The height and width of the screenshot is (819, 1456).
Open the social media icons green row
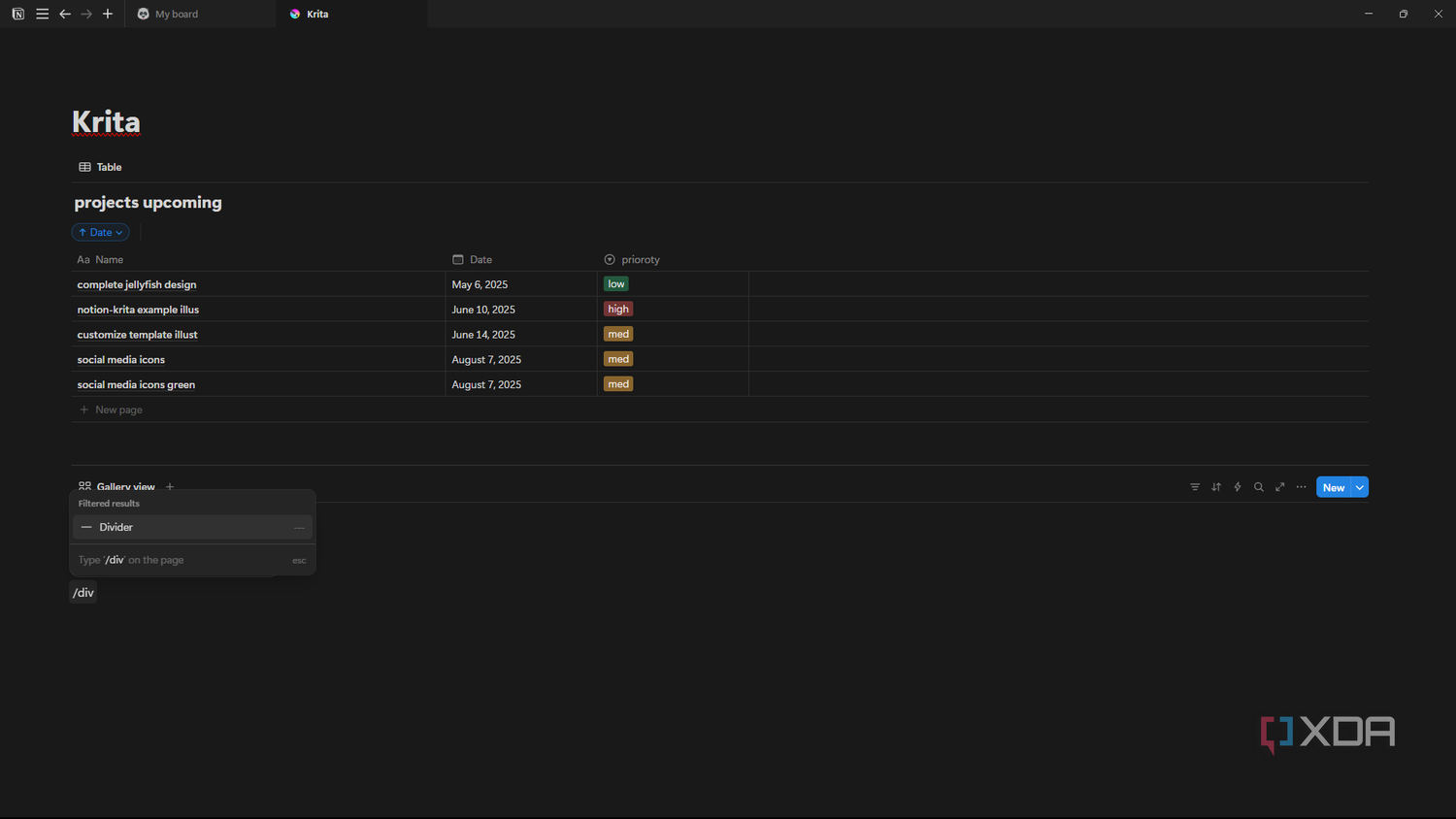136,384
